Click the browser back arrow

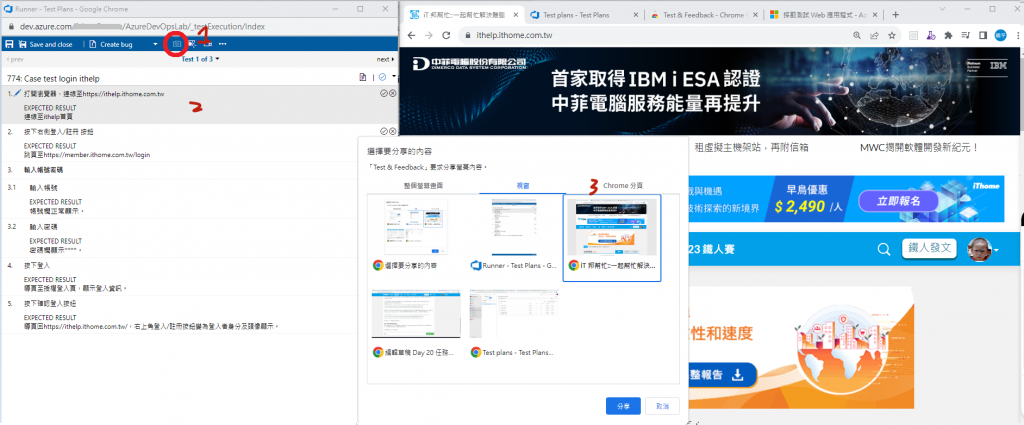[411, 35]
